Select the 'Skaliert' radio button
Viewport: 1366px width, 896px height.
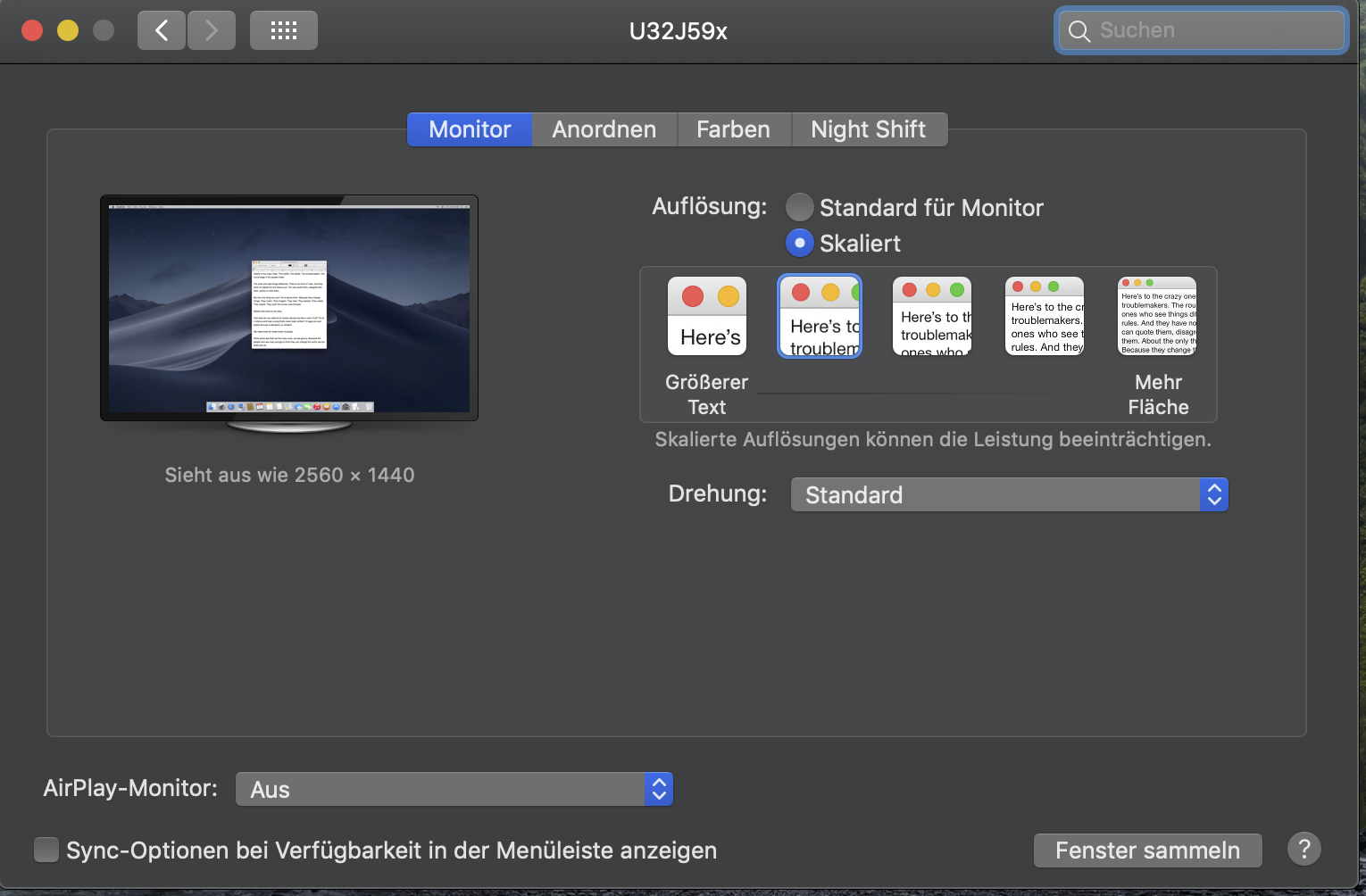tap(799, 243)
